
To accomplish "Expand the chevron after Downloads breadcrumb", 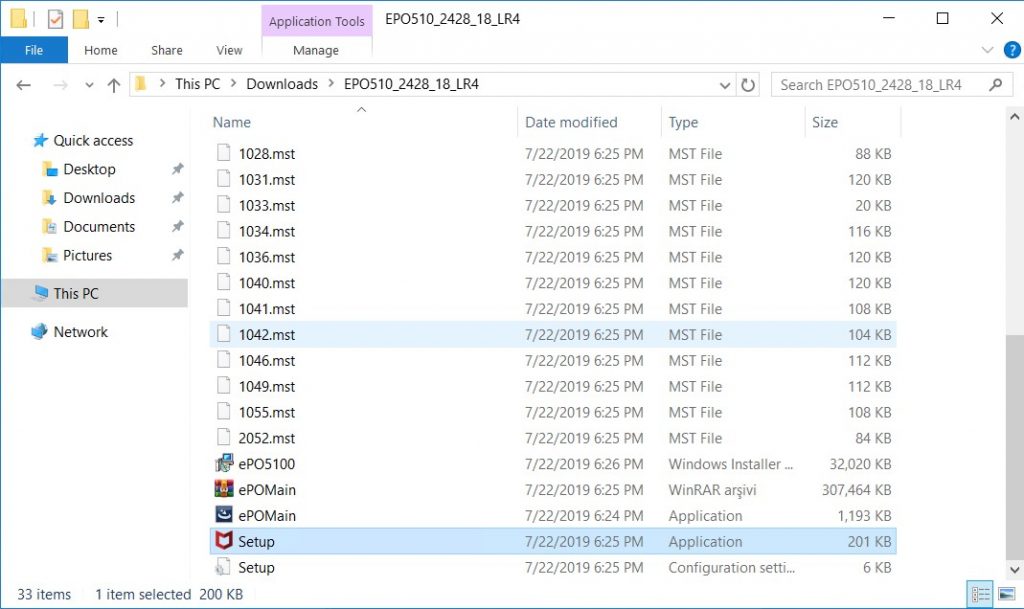I will 331,84.
